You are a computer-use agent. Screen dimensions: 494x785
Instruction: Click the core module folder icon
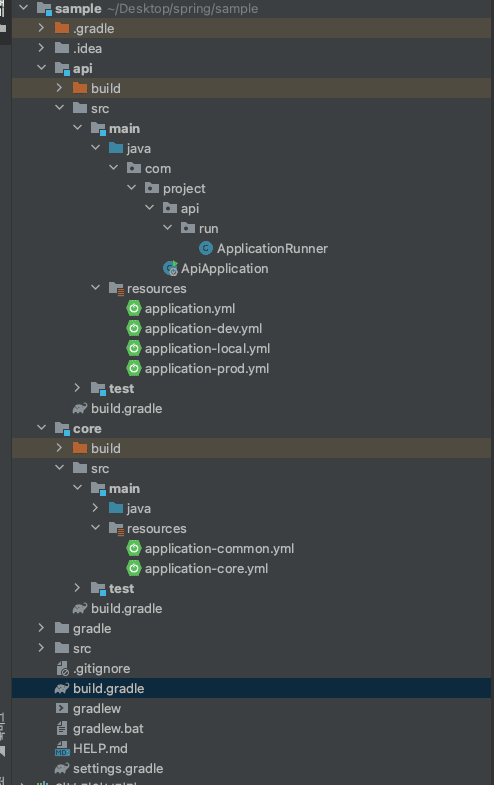pos(62,429)
